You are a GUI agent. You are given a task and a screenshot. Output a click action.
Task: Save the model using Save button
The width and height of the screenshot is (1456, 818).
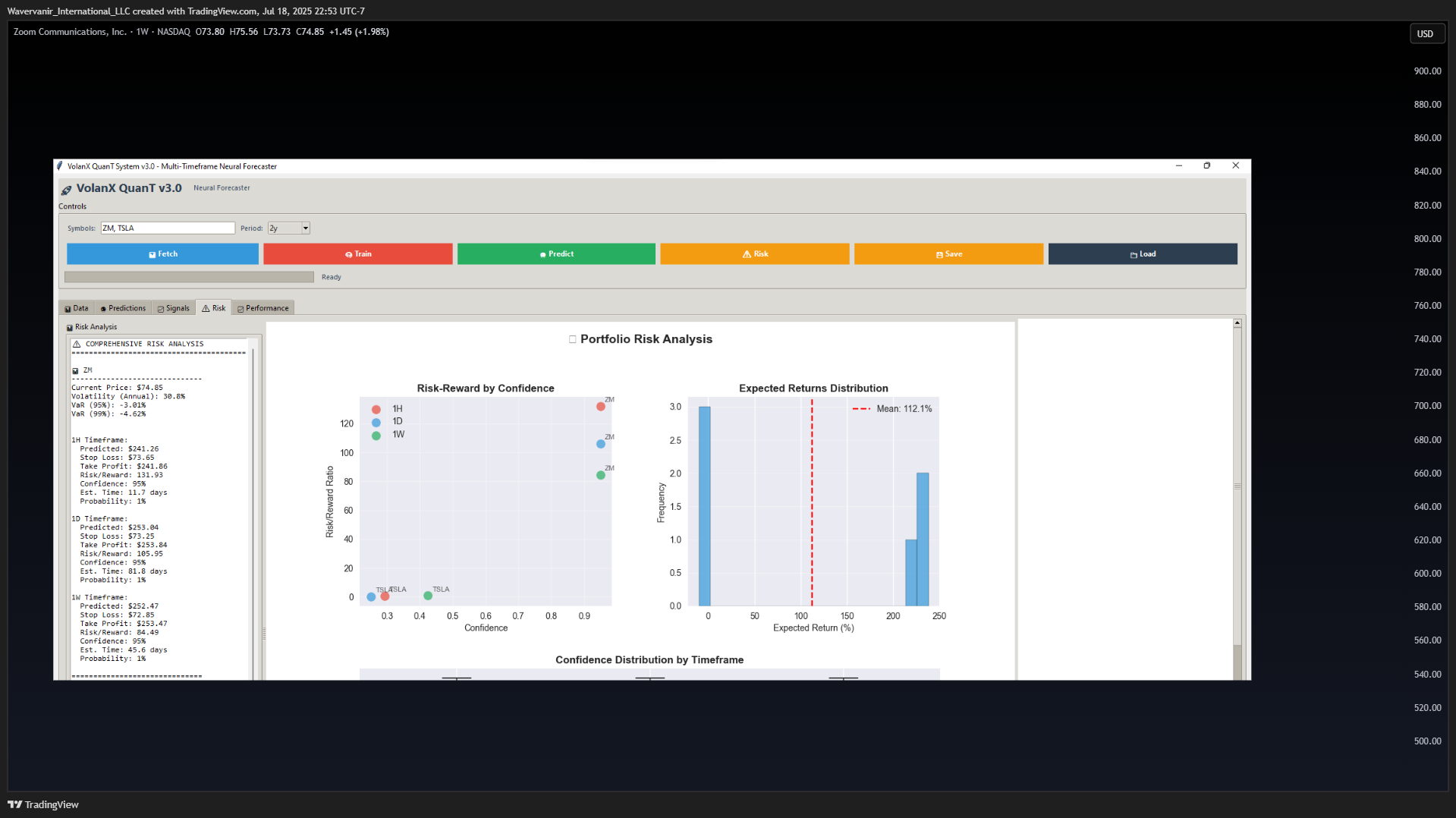coord(948,254)
